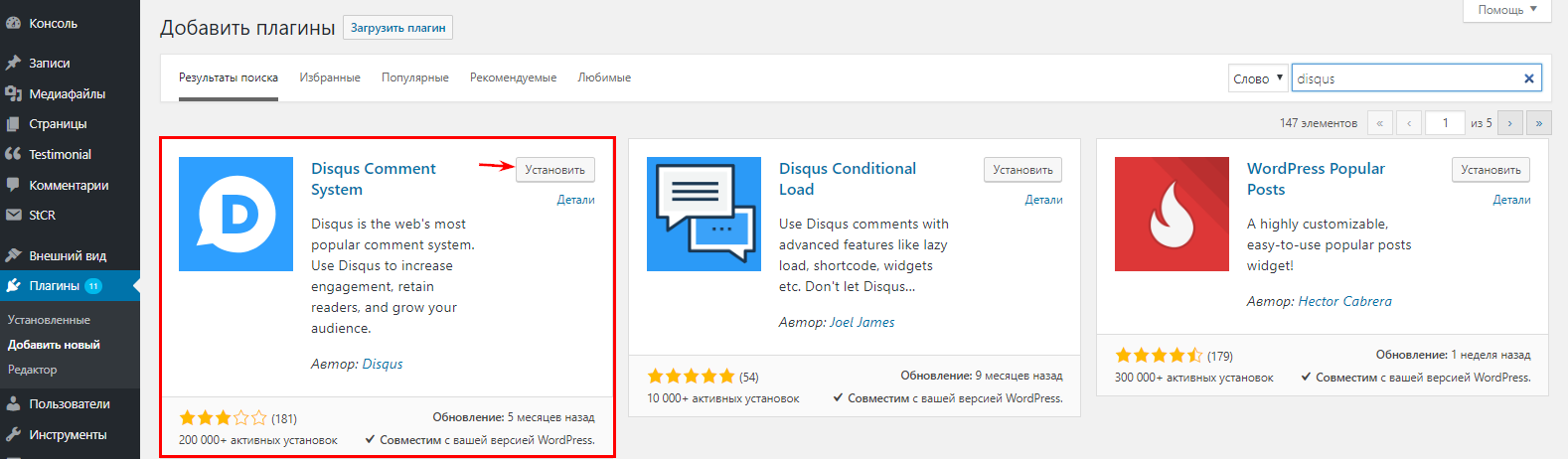The height and width of the screenshot is (459, 1568).
Task: Click the Disqus Conditional Load plugin image
Action: point(704,214)
